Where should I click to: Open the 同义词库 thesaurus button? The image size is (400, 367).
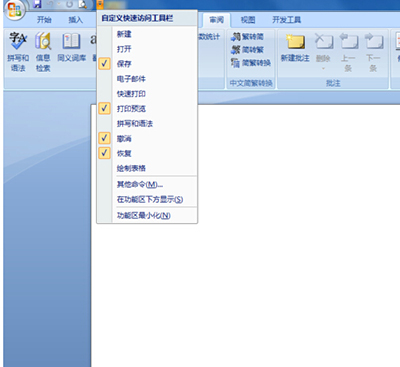(71, 48)
